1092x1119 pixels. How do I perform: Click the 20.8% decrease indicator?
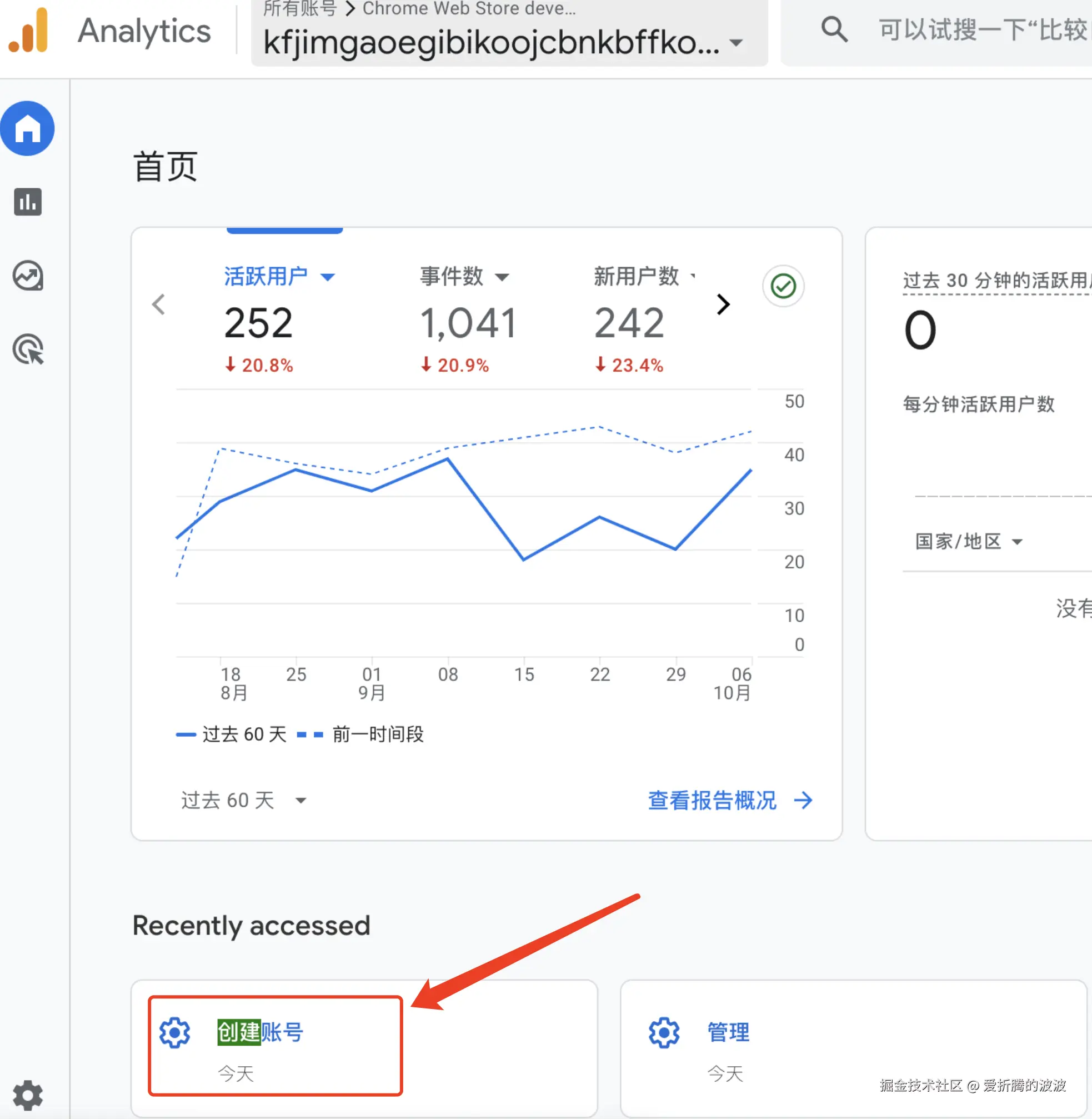pyautogui.click(x=259, y=365)
